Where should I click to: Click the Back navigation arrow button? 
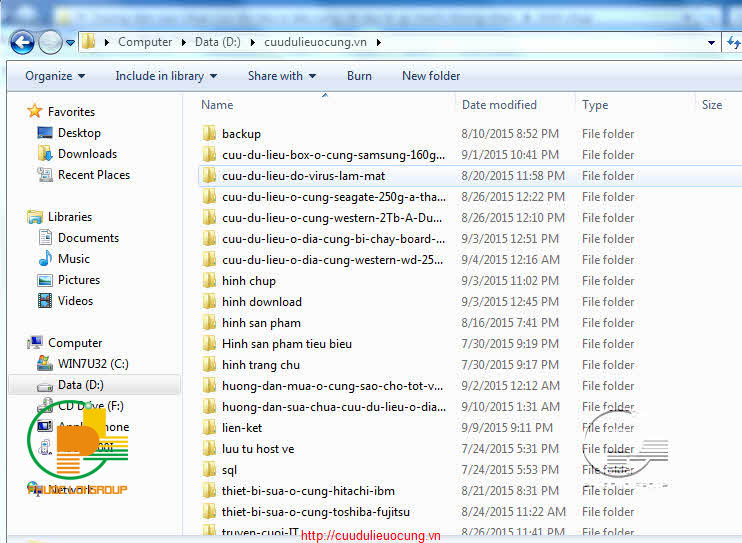click(22, 42)
